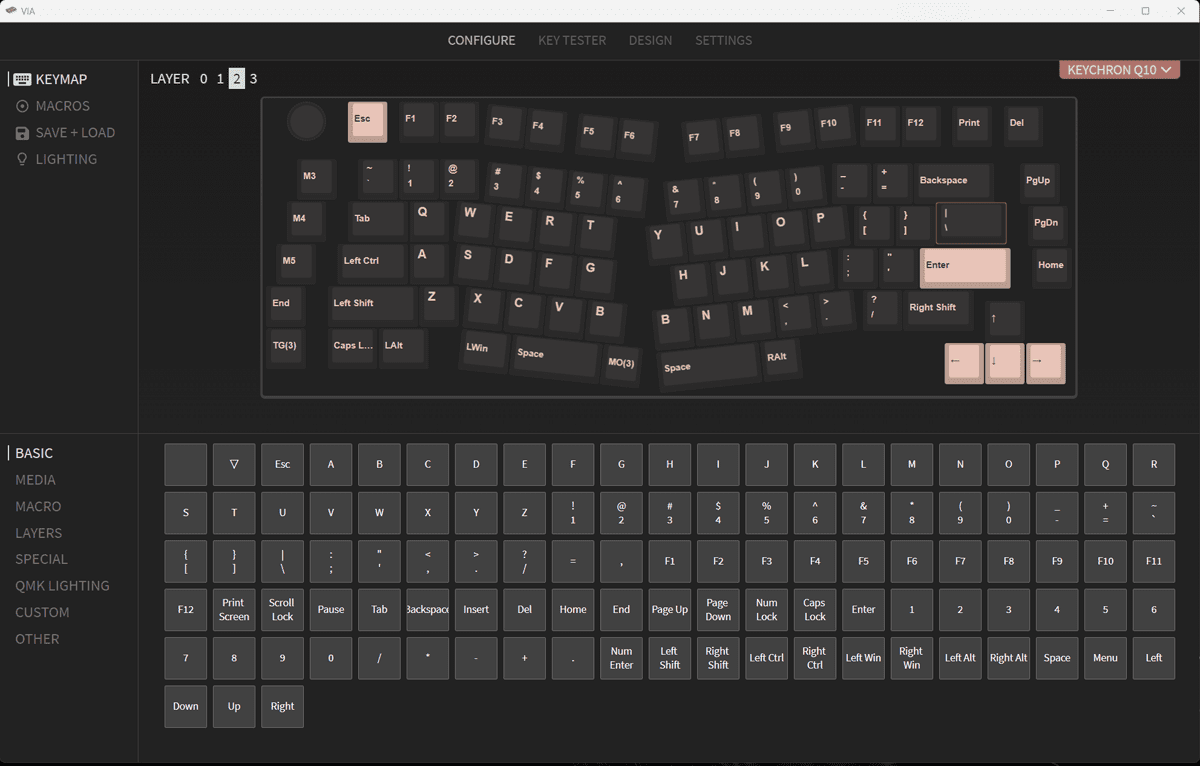
Task: Select the TG(3) key on layout
Action: 285,346
